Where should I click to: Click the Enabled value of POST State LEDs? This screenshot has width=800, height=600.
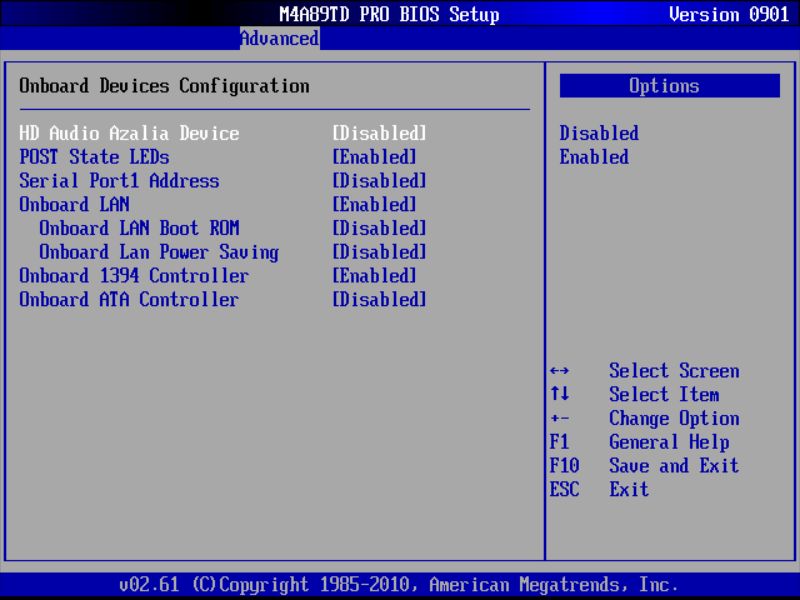click(x=375, y=157)
